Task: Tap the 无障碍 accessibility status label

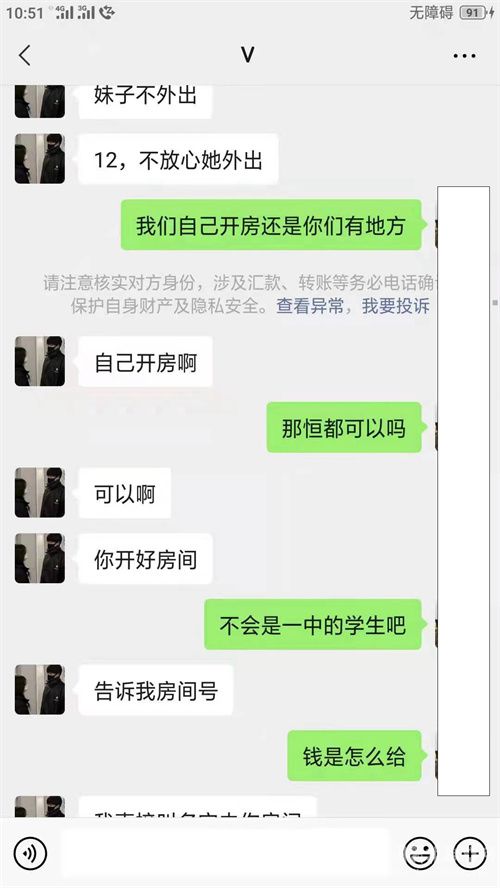Action: [x=431, y=12]
